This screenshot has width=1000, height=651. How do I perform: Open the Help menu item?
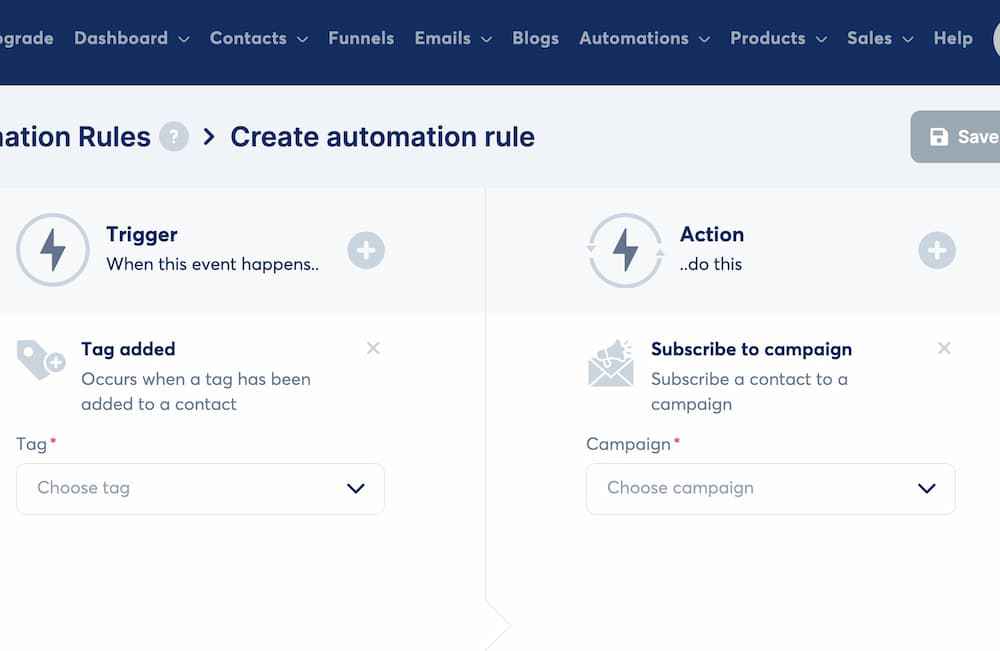(x=953, y=38)
